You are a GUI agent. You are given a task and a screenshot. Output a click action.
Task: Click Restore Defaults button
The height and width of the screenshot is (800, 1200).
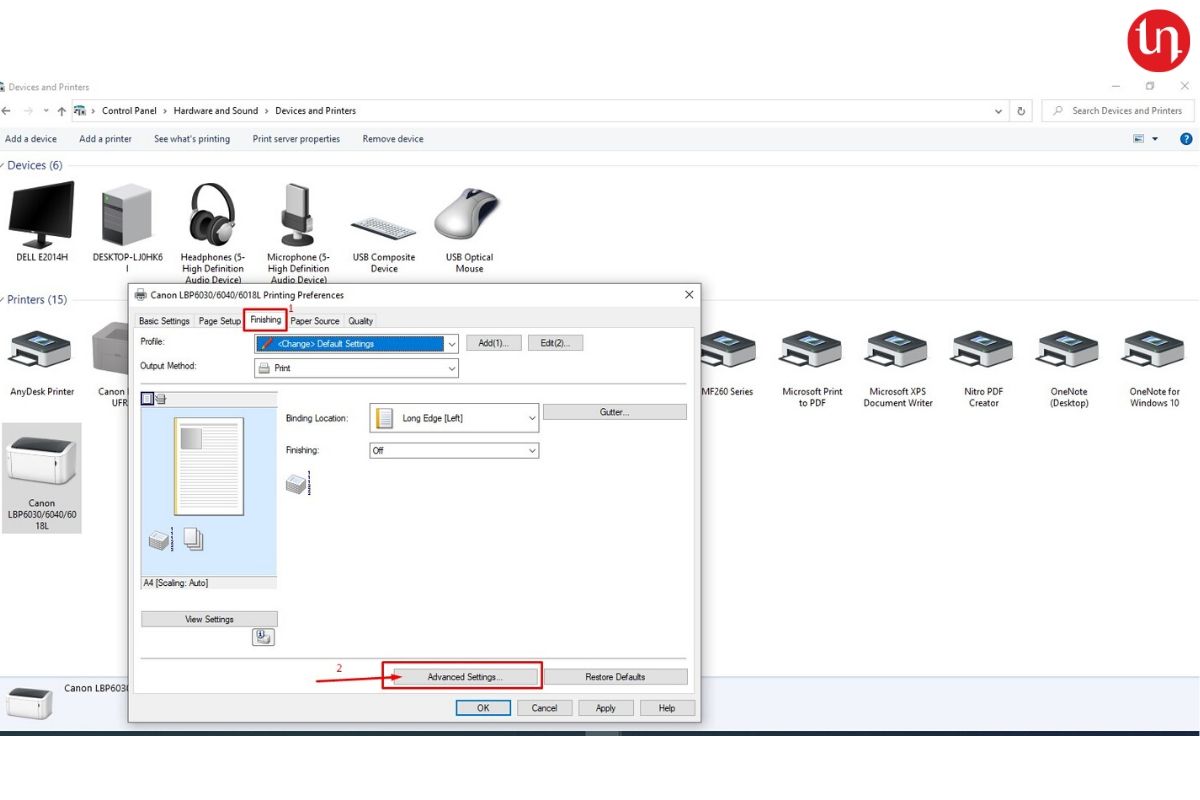click(616, 677)
